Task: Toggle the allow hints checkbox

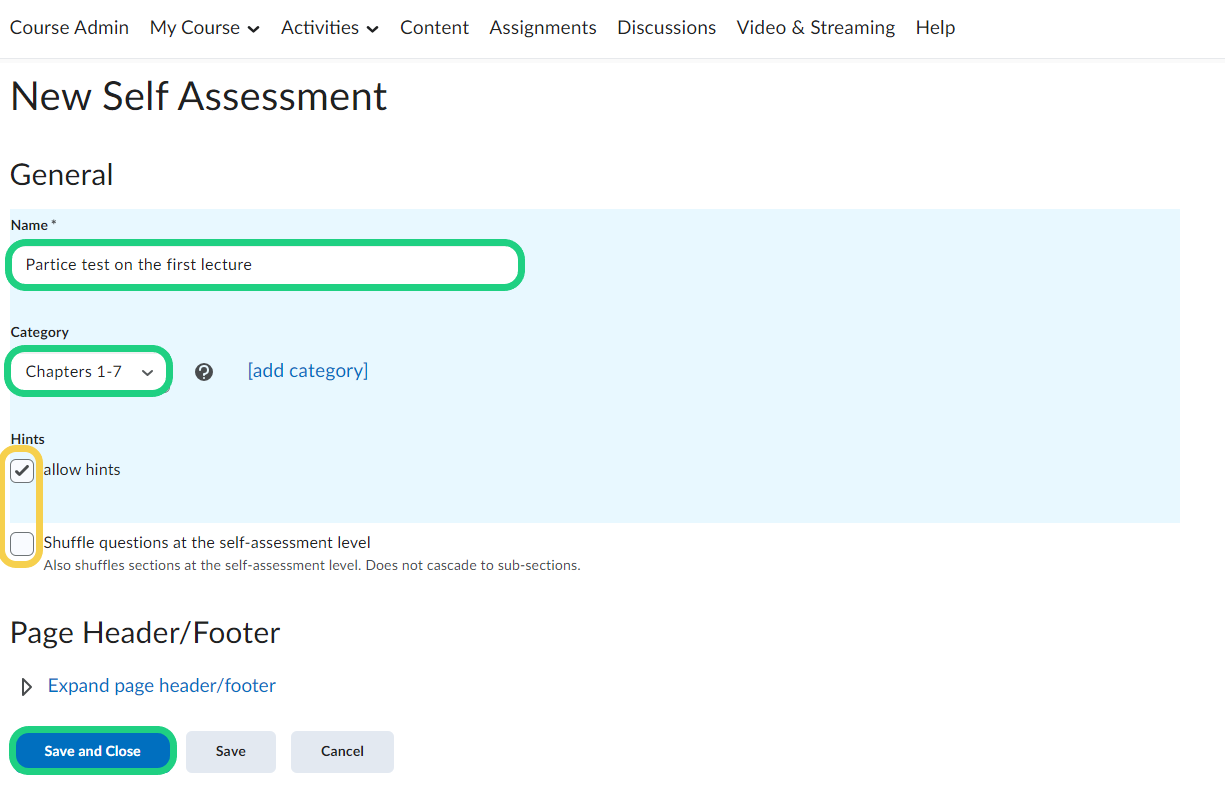Action: (22, 470)
